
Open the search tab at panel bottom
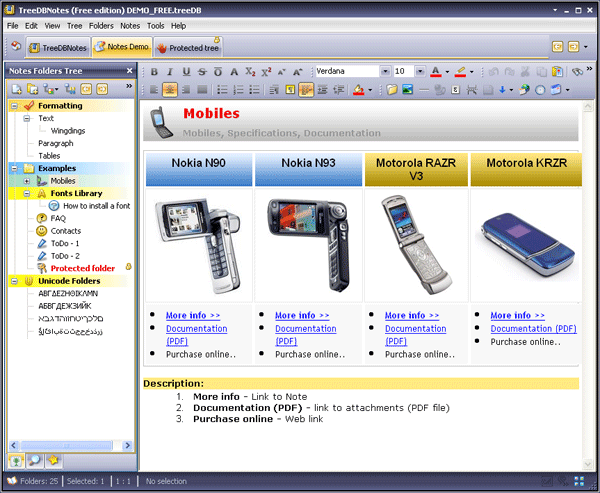click(34, 459)
